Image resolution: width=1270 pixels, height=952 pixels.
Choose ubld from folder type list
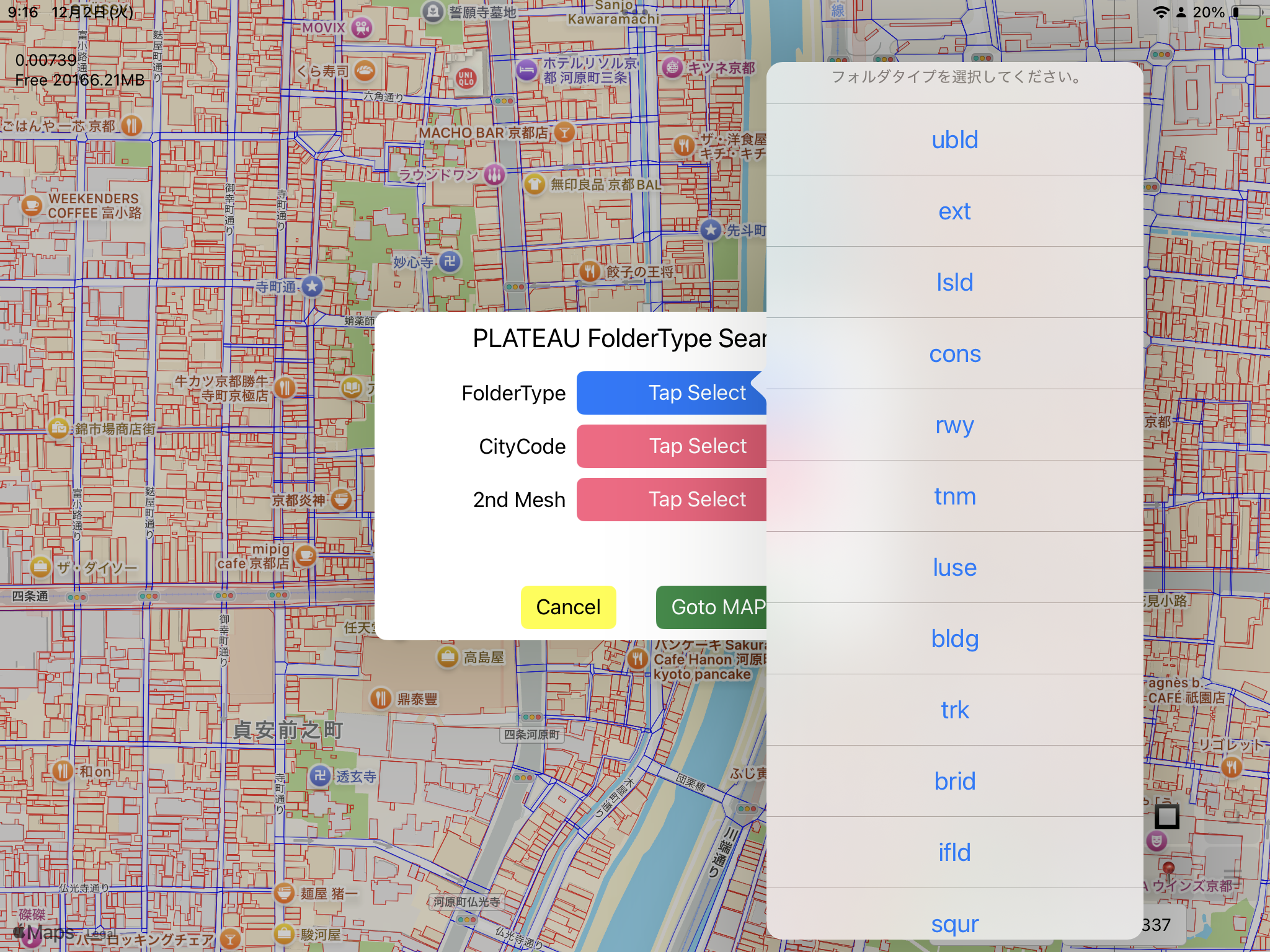(x=954, y=139)
